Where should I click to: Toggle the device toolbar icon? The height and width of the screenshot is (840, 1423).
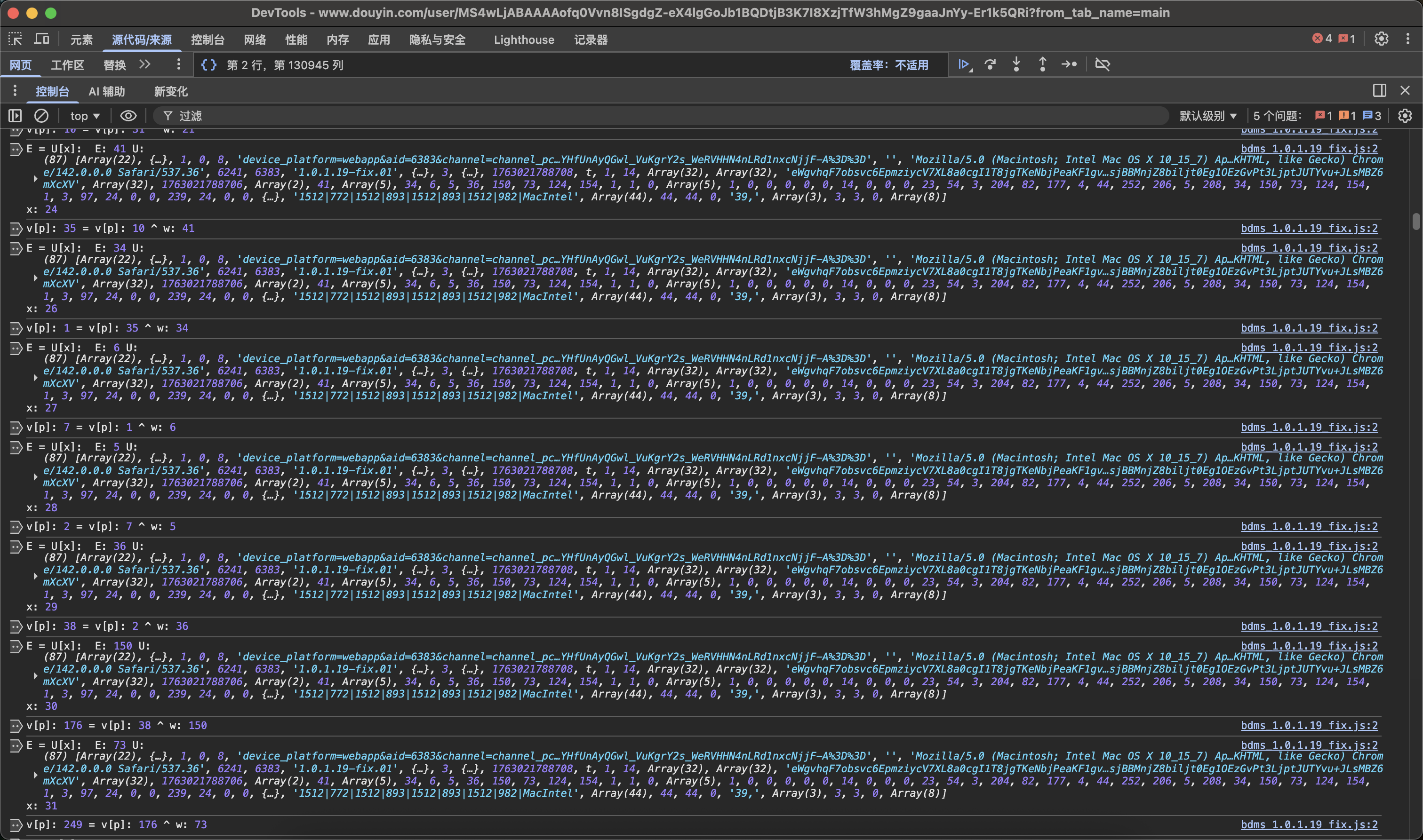pyautogui.click(x=42, y=39)
